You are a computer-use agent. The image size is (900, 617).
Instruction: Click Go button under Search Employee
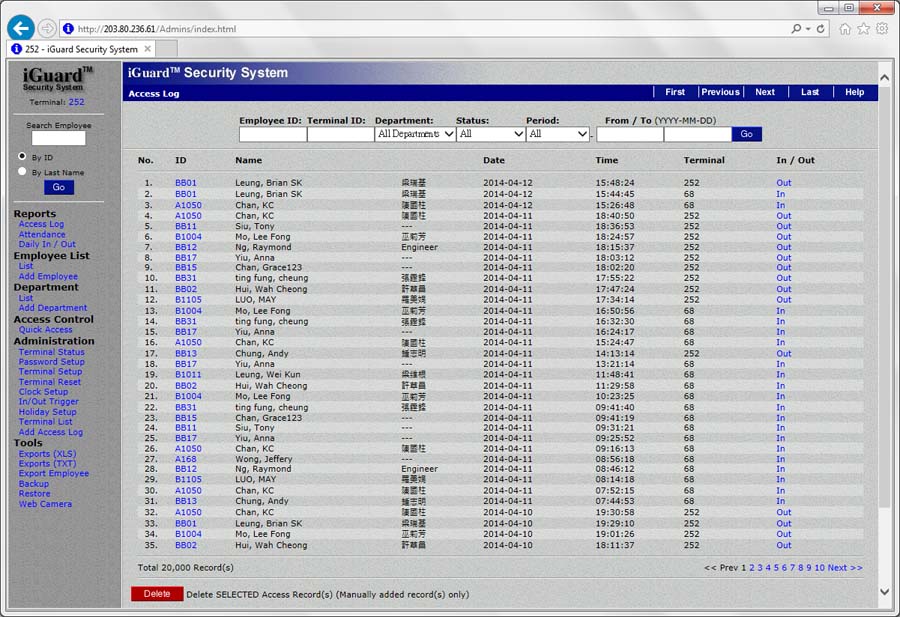click(59, 187)
